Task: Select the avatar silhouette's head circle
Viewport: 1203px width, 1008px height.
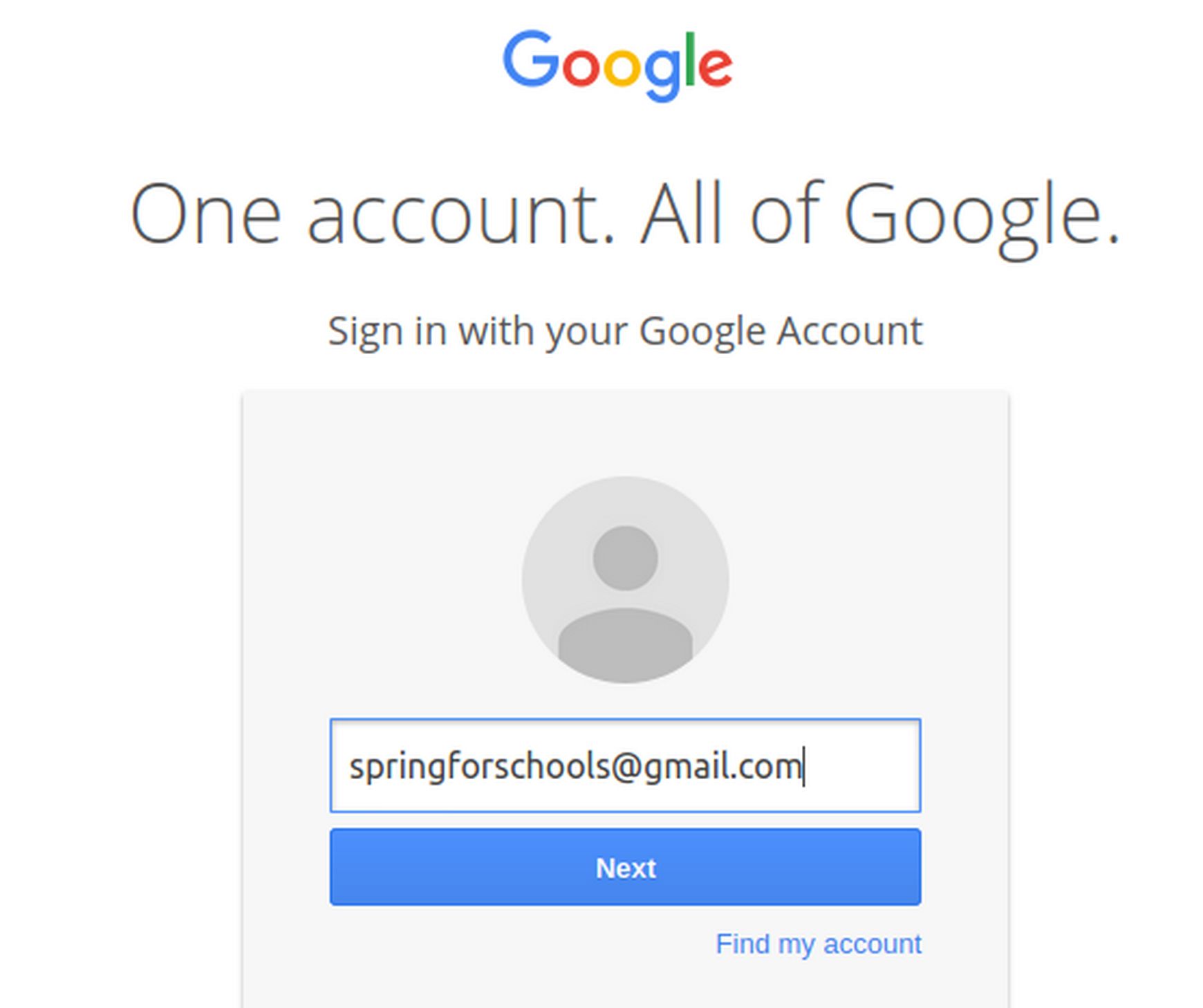Action: (625, 558)
